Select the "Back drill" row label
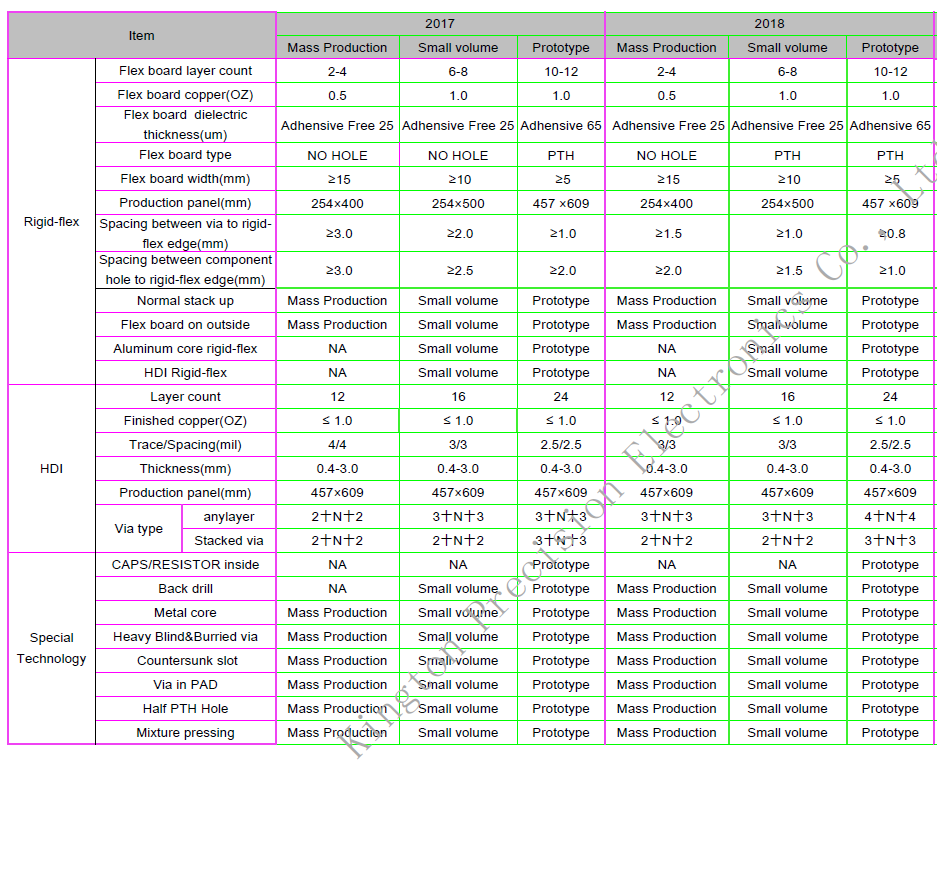The height and width of the screenshot is (879, 937). tap(185, 589)
